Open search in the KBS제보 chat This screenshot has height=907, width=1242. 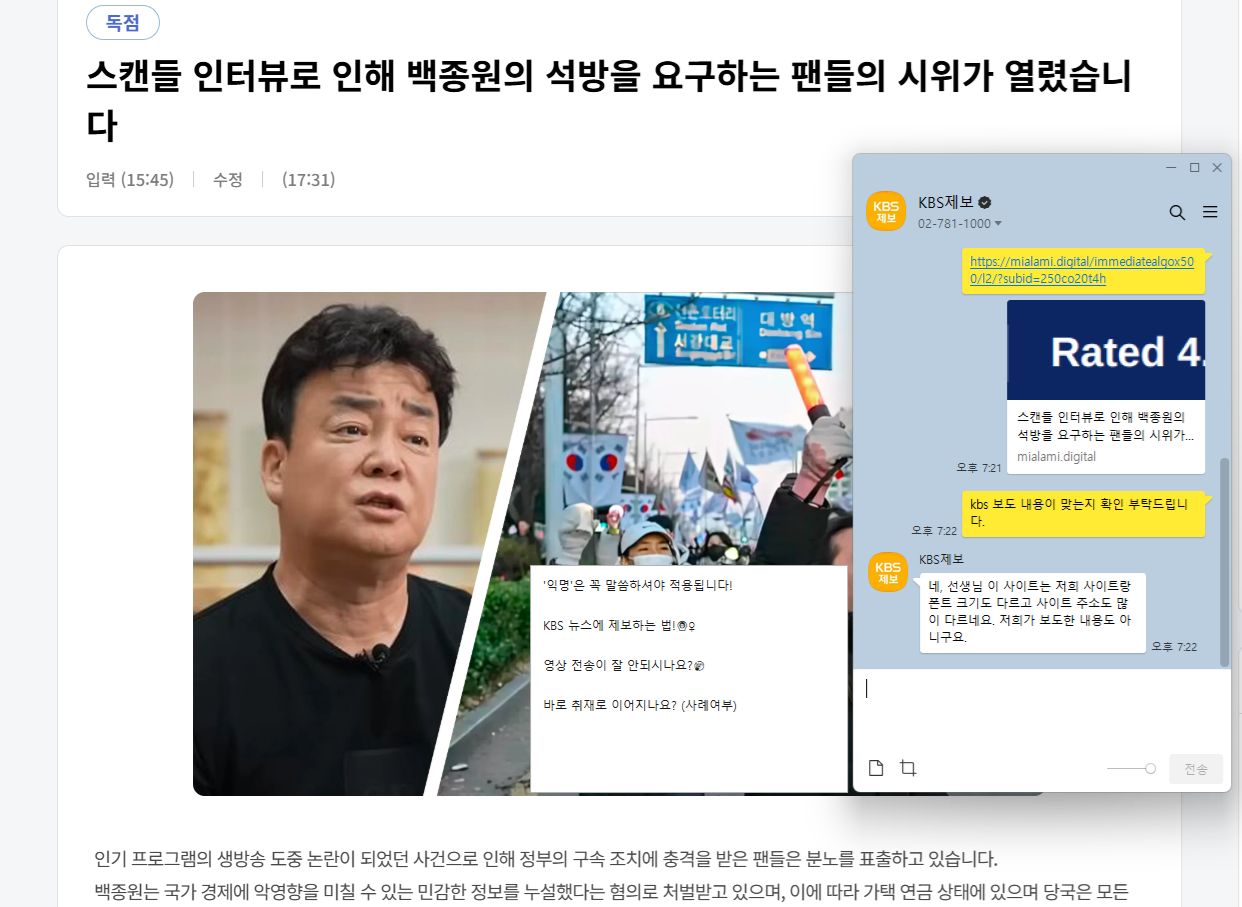pos(1177,212)
